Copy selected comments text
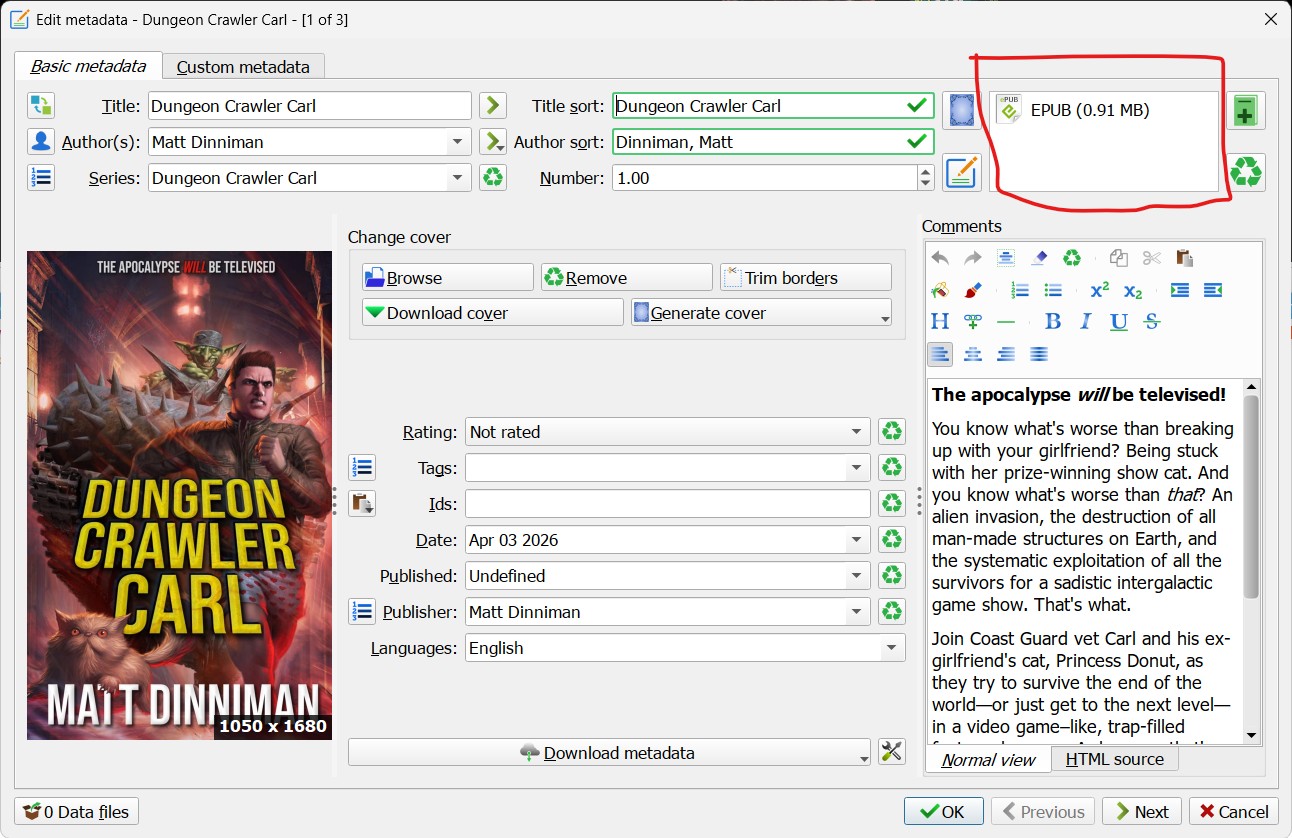 coord(1119,258)
